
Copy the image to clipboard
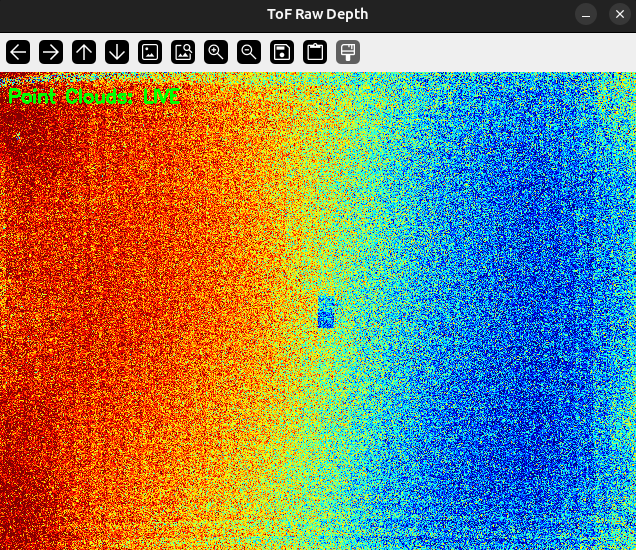pos(315,52)
